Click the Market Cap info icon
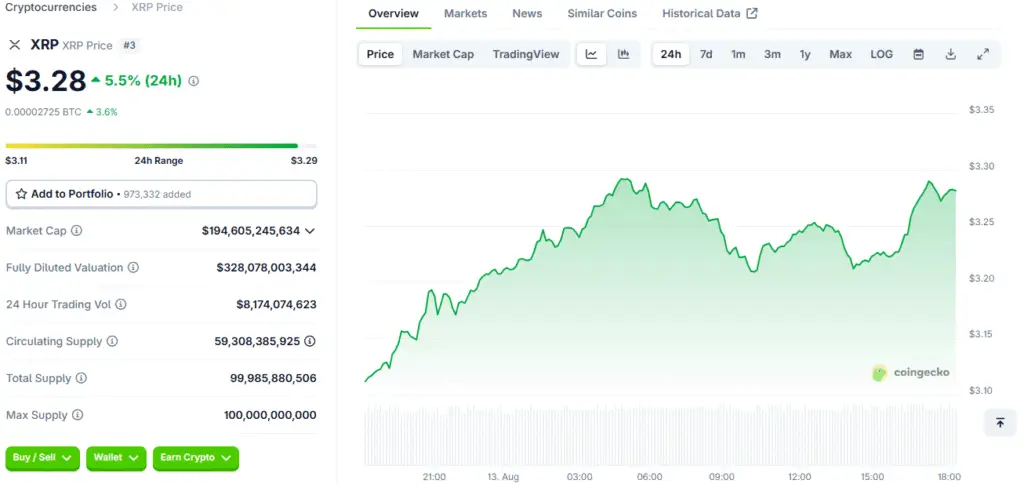 [76, 231]
